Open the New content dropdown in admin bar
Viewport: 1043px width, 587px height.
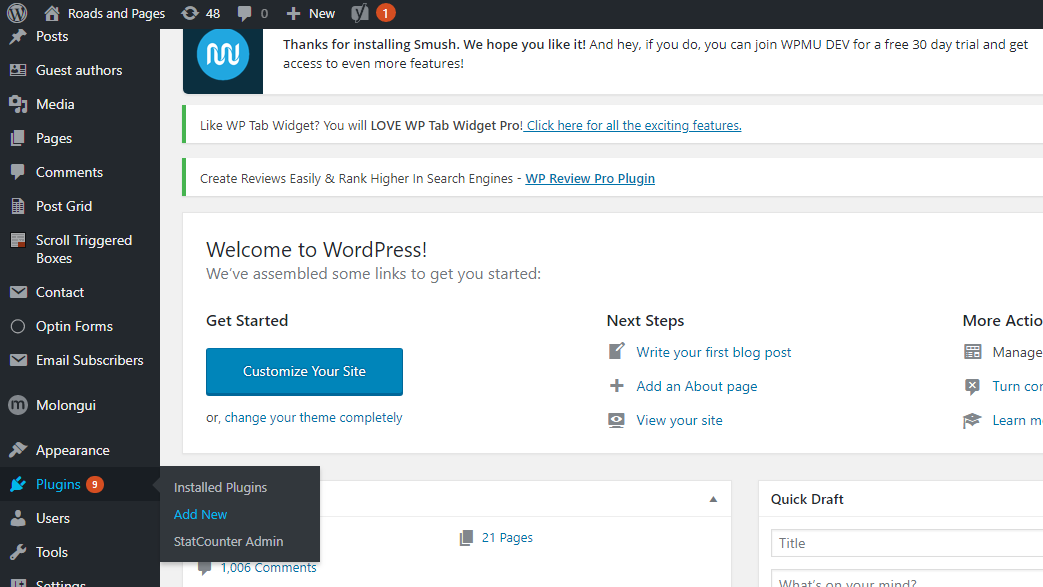click(311, 13)
